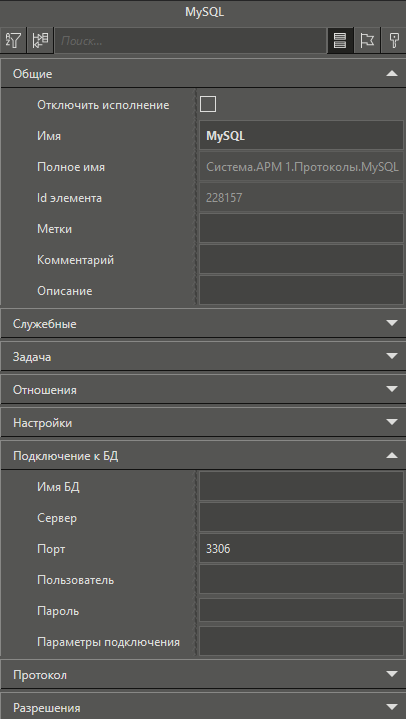Click the Протокол section header label
The height and width of the screenshot is (719, 406).
pyautogui.click(x=40, y=675)
